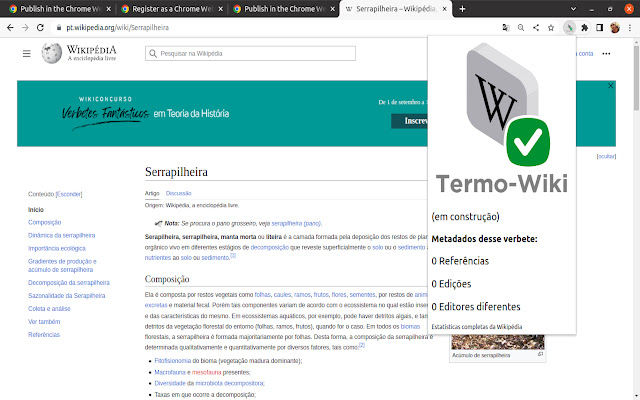The height and width of the screenshot is (400, 640).
Task: Jump to Decomposição da serrapilheira section
Action: (x=69, y=283)
